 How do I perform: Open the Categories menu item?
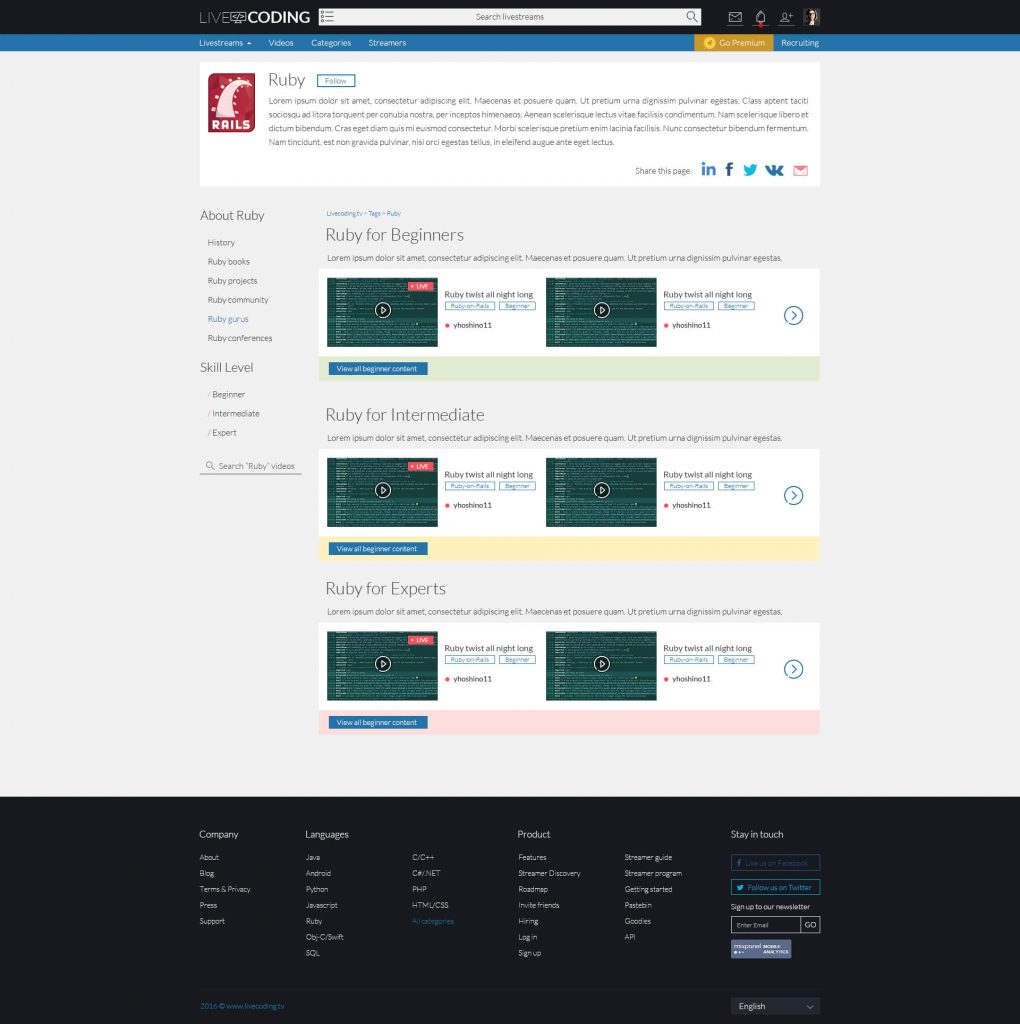(x=331, y=43)
